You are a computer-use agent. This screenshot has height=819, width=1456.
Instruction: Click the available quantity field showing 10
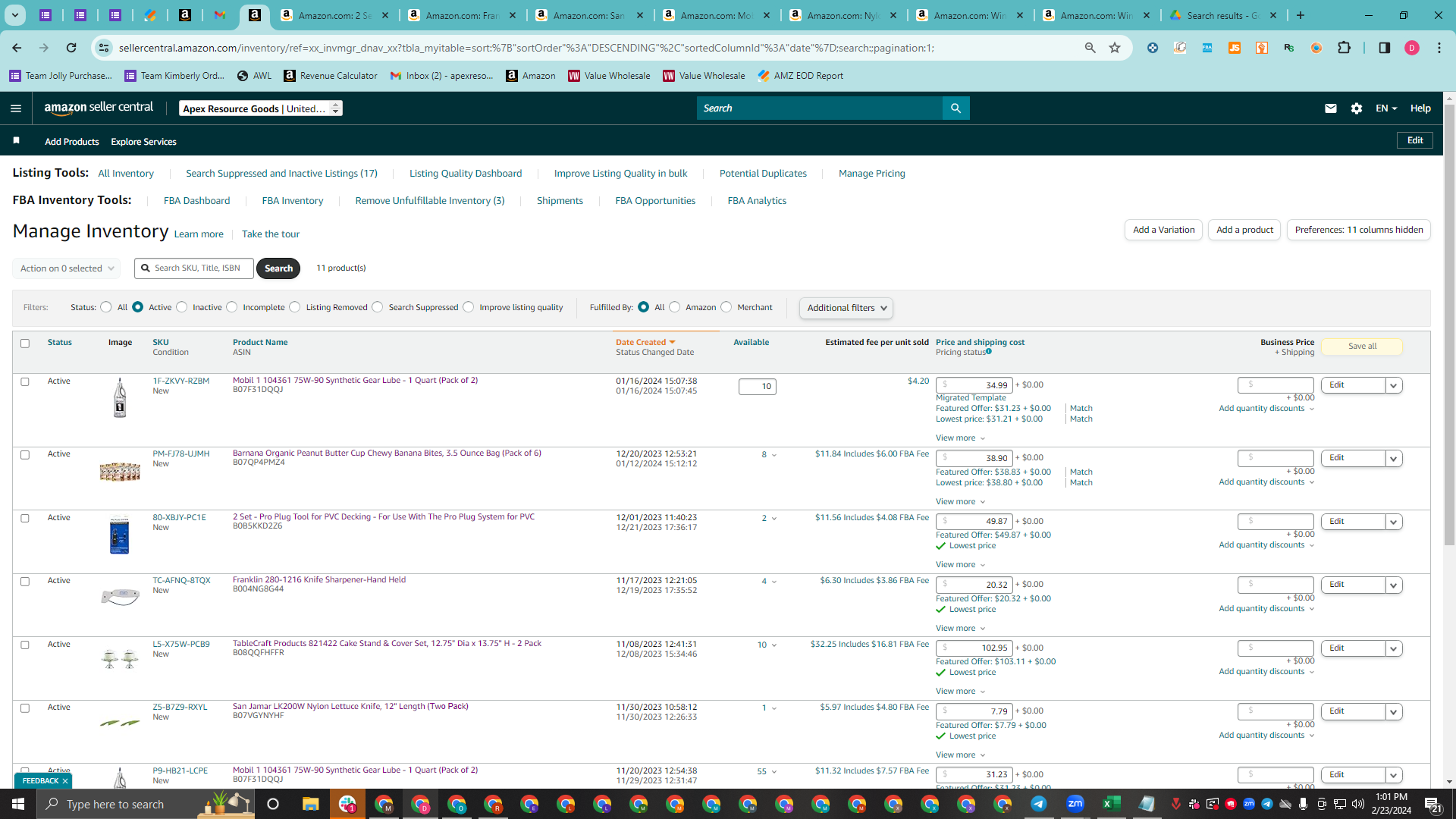(757, 387)
